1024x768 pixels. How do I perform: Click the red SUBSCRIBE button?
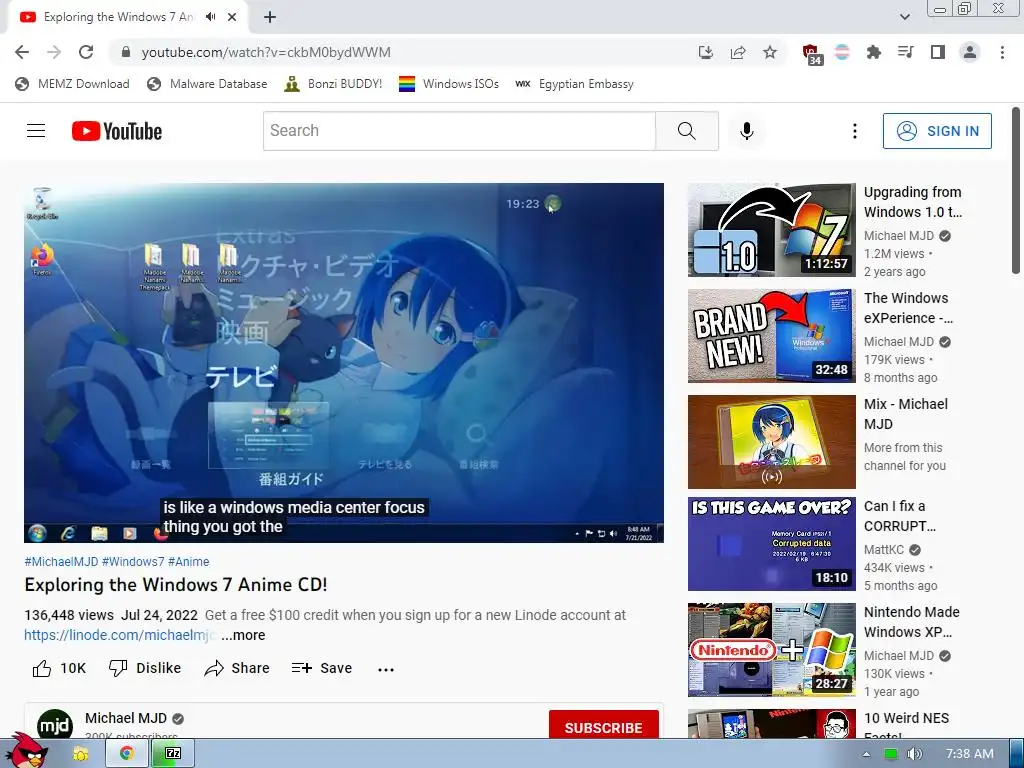tap(603, 726)
